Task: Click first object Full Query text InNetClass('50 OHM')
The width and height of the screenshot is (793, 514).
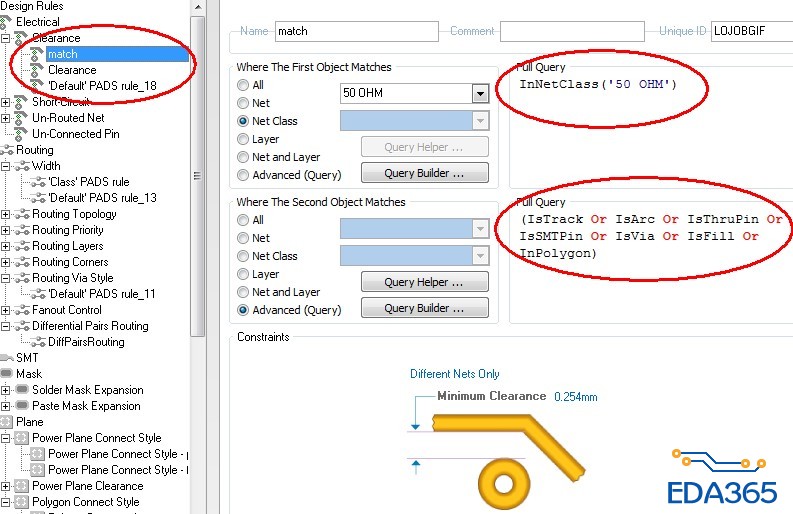Action: click(x=598, y=84)
